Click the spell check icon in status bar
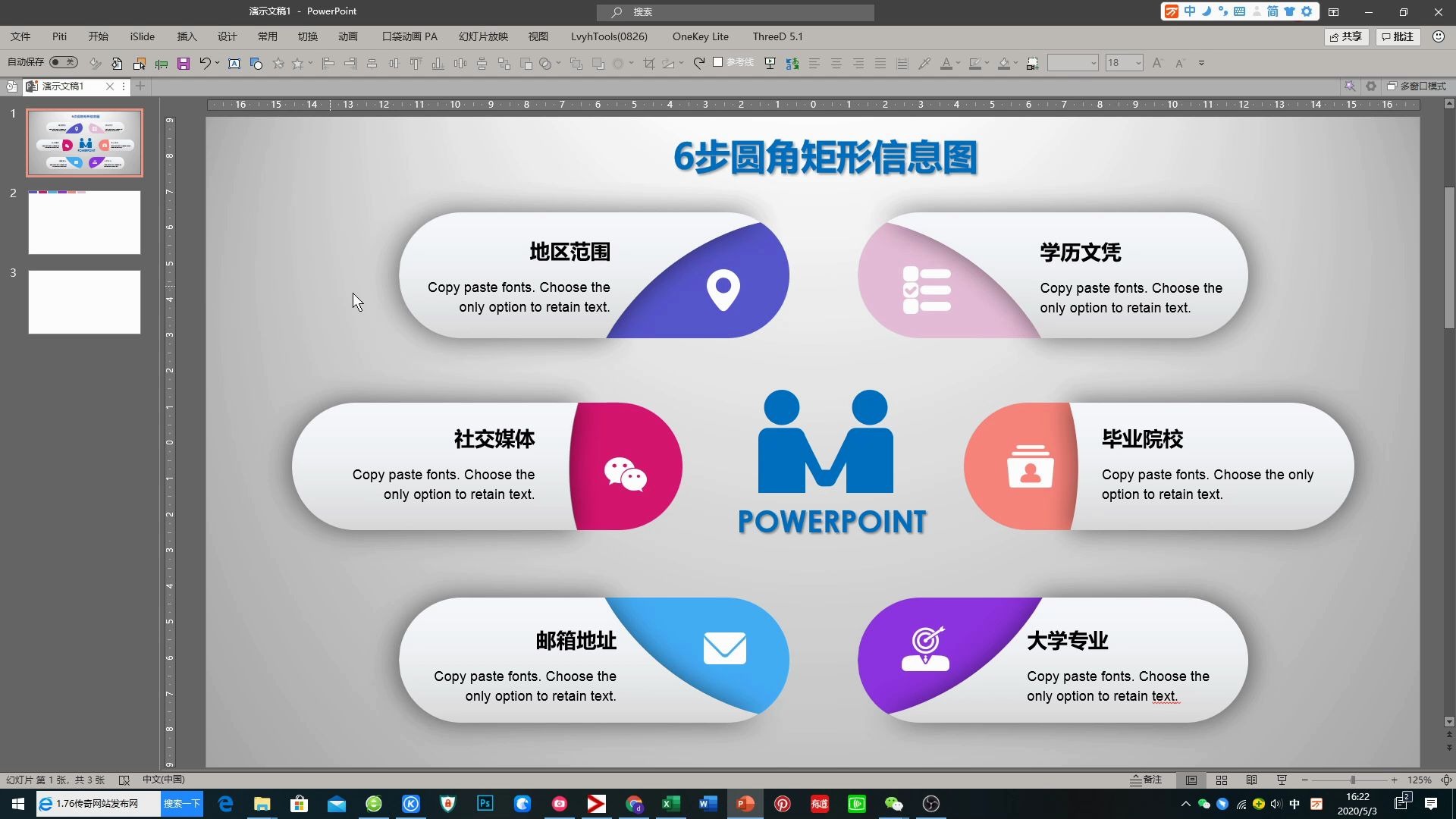1456x819 pixels. pyautogui.click(x=124, y=780)
